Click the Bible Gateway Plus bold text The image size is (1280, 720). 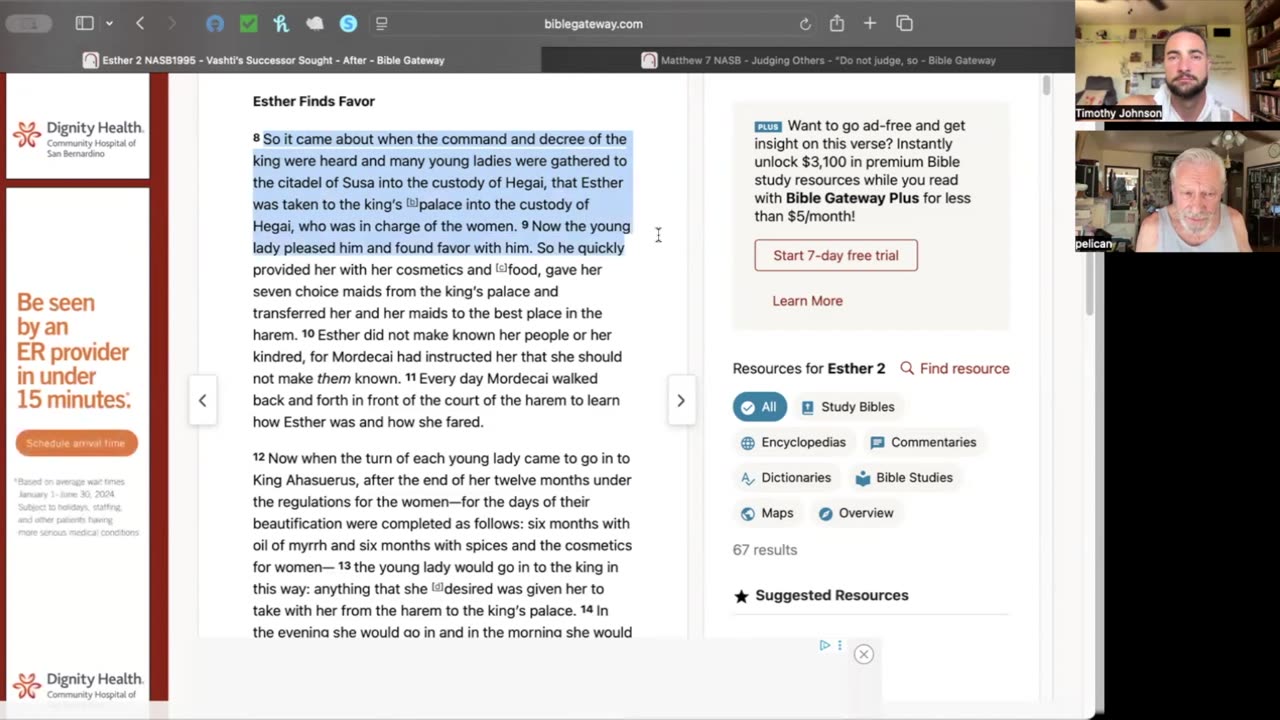point(850,198)
